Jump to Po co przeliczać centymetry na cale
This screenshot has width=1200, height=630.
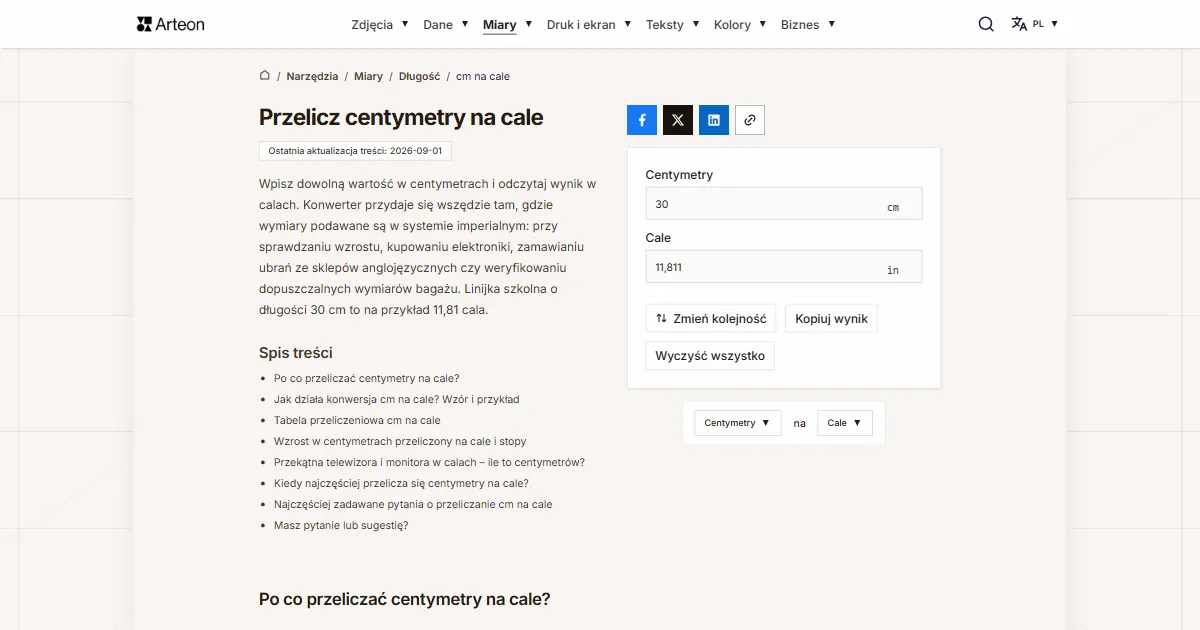[367, 378]
